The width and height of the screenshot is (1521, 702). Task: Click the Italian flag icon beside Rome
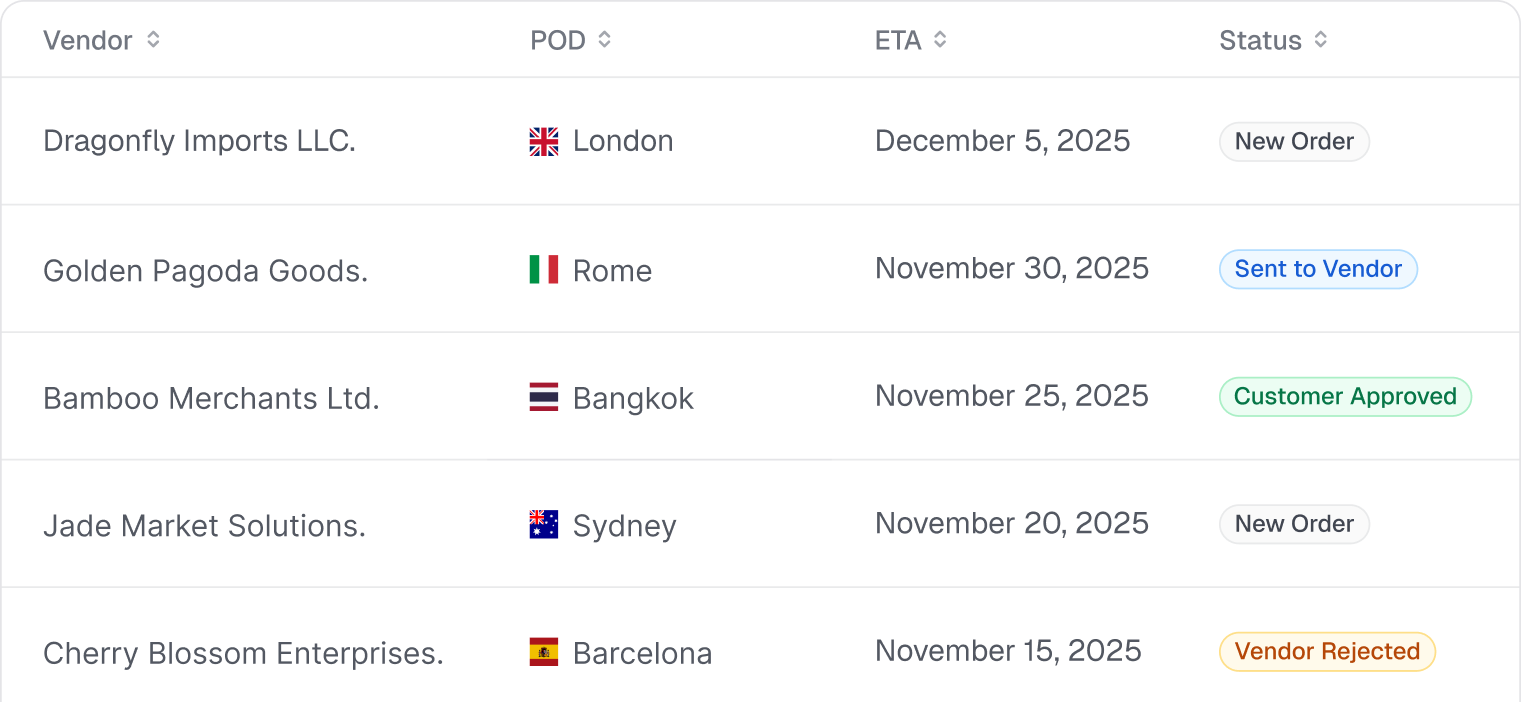point(543,269)
